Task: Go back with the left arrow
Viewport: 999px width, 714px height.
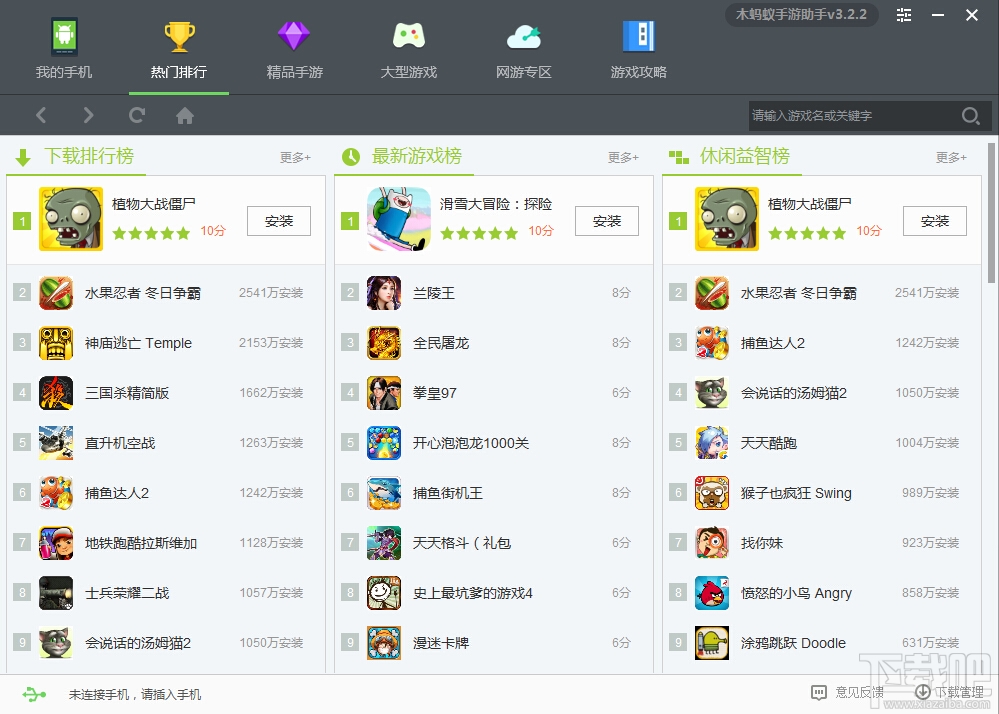Action: (x=41, y=115)
